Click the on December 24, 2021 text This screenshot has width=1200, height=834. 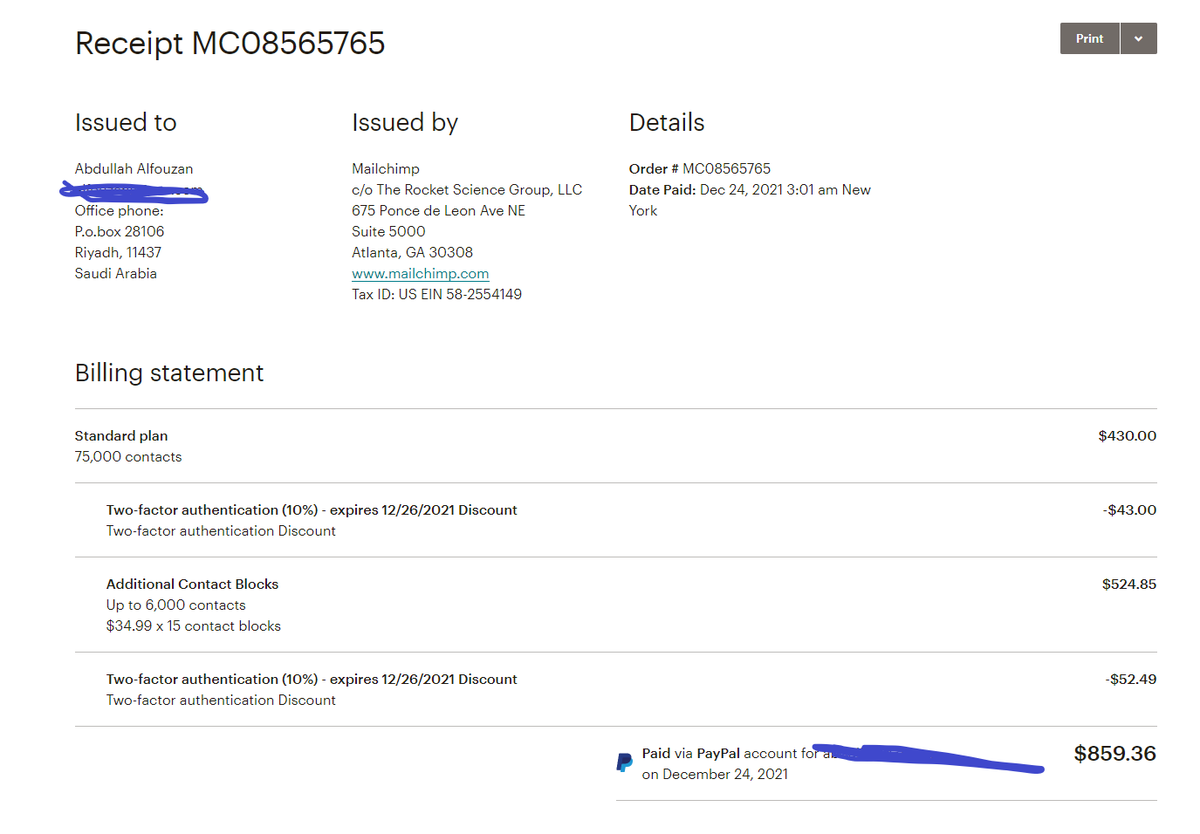pyautogui.click(x=715, y=774)
